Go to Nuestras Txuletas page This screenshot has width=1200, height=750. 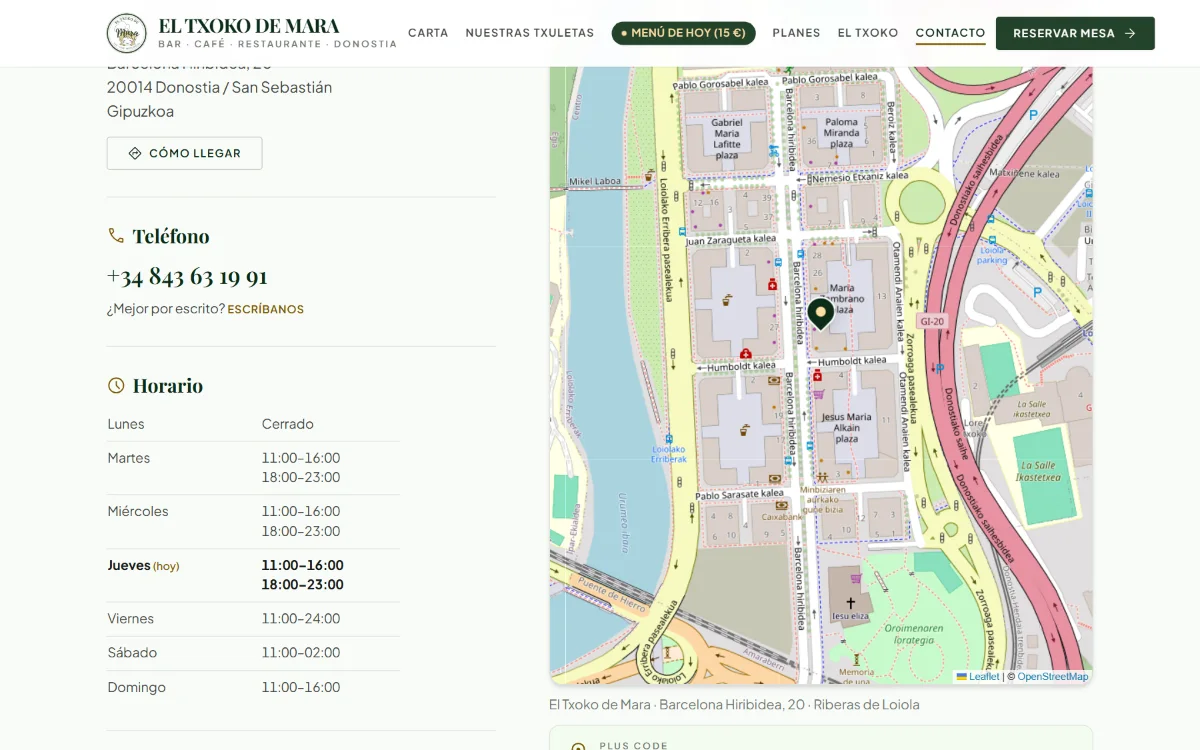(530, 33)
